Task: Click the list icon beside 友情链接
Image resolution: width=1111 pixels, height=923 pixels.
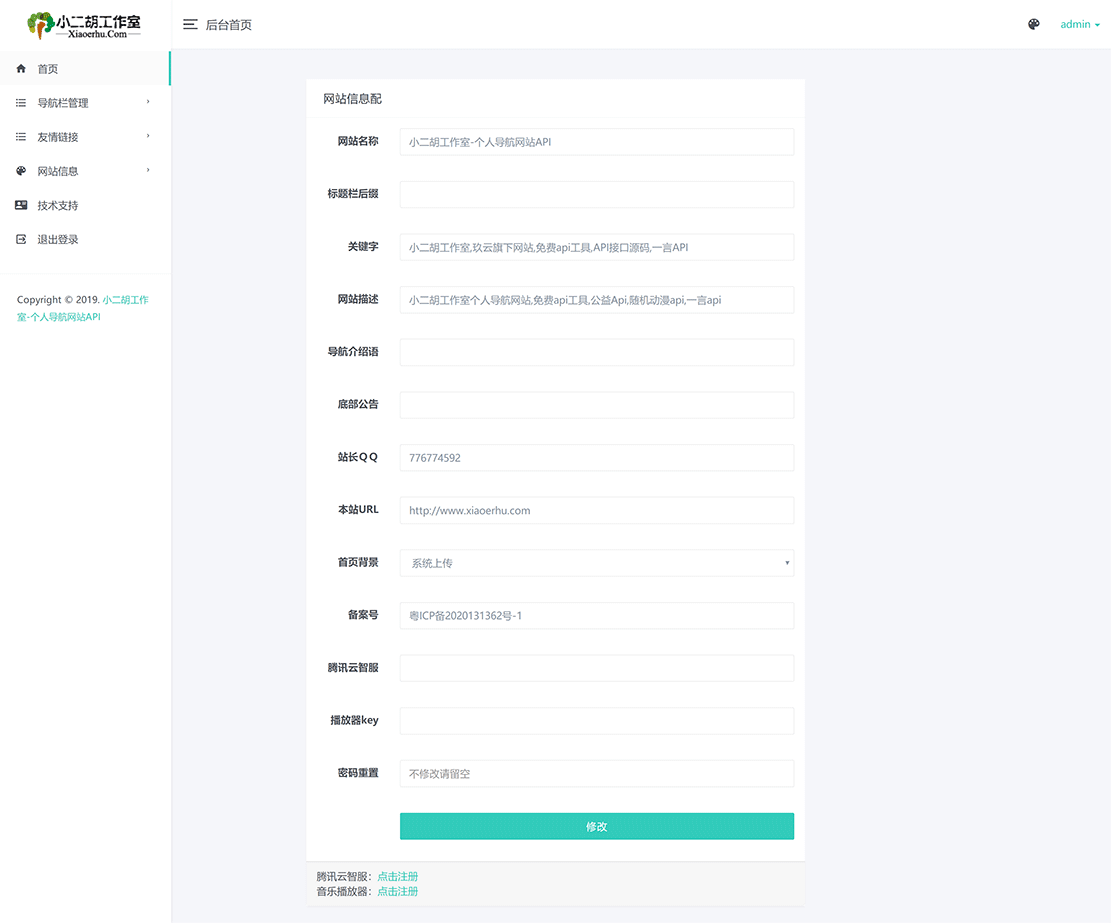Action: tap(21, 137)
